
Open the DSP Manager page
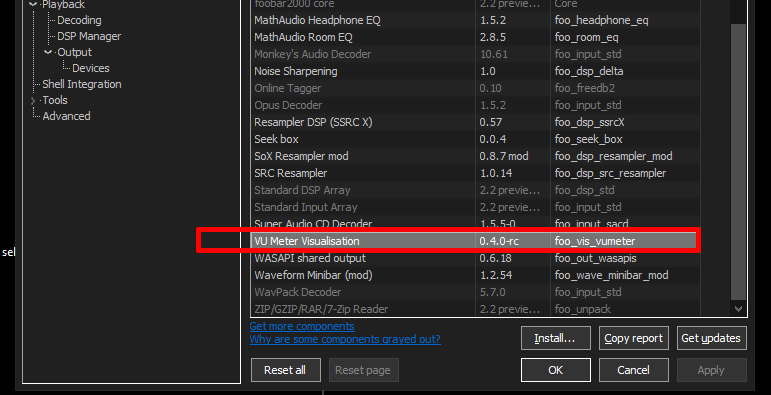[x=89, y=36]
